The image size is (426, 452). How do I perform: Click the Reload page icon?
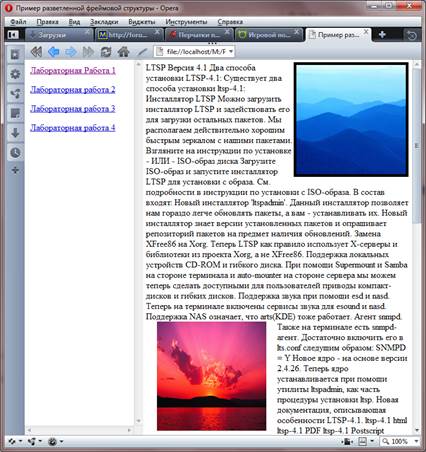point(106,52)
